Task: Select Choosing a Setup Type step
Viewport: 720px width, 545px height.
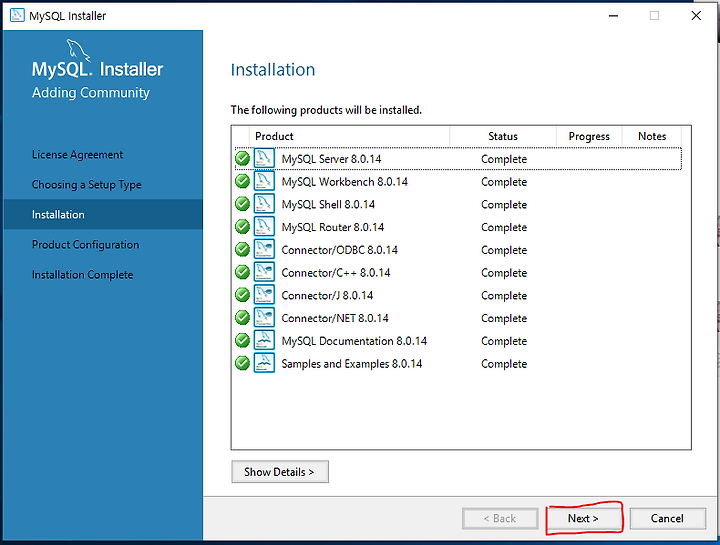Action: [x=86, y=185]
